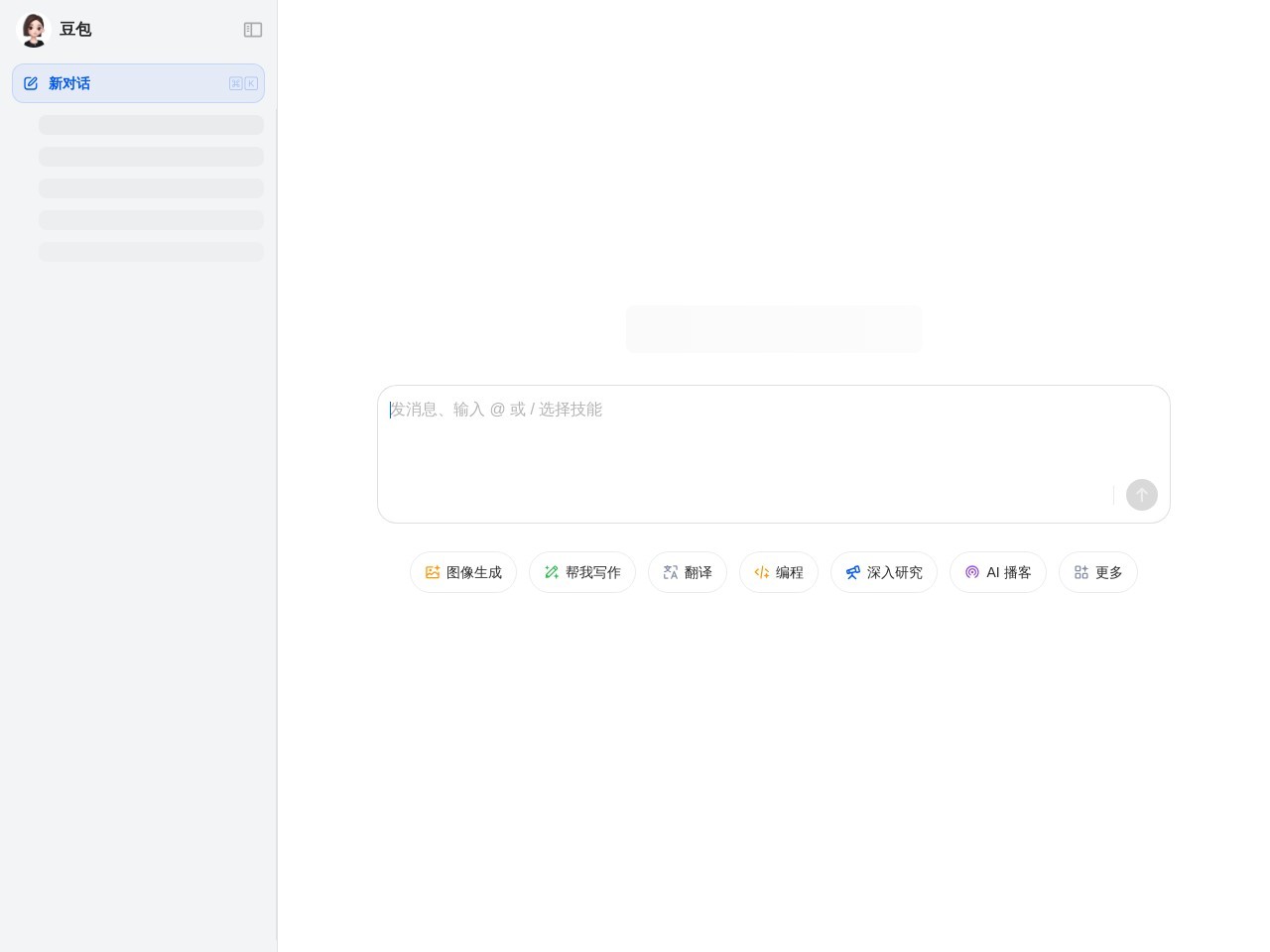Click the divider left of the send button

[1113, 495]
